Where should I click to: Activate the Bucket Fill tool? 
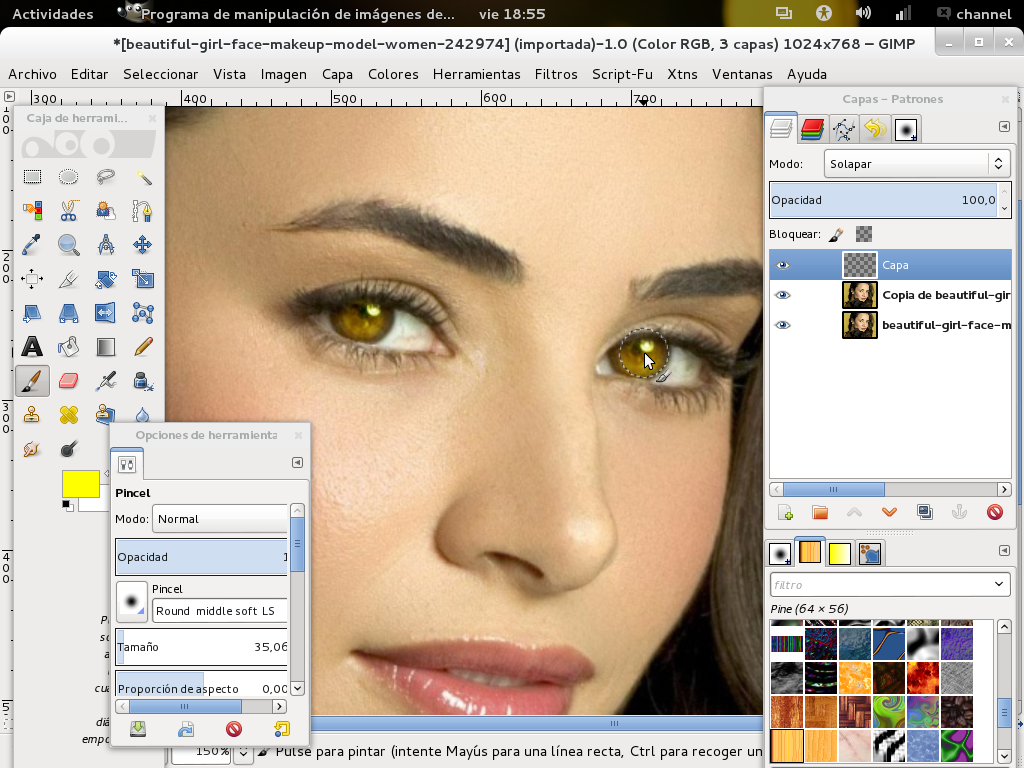coord(69,346)
